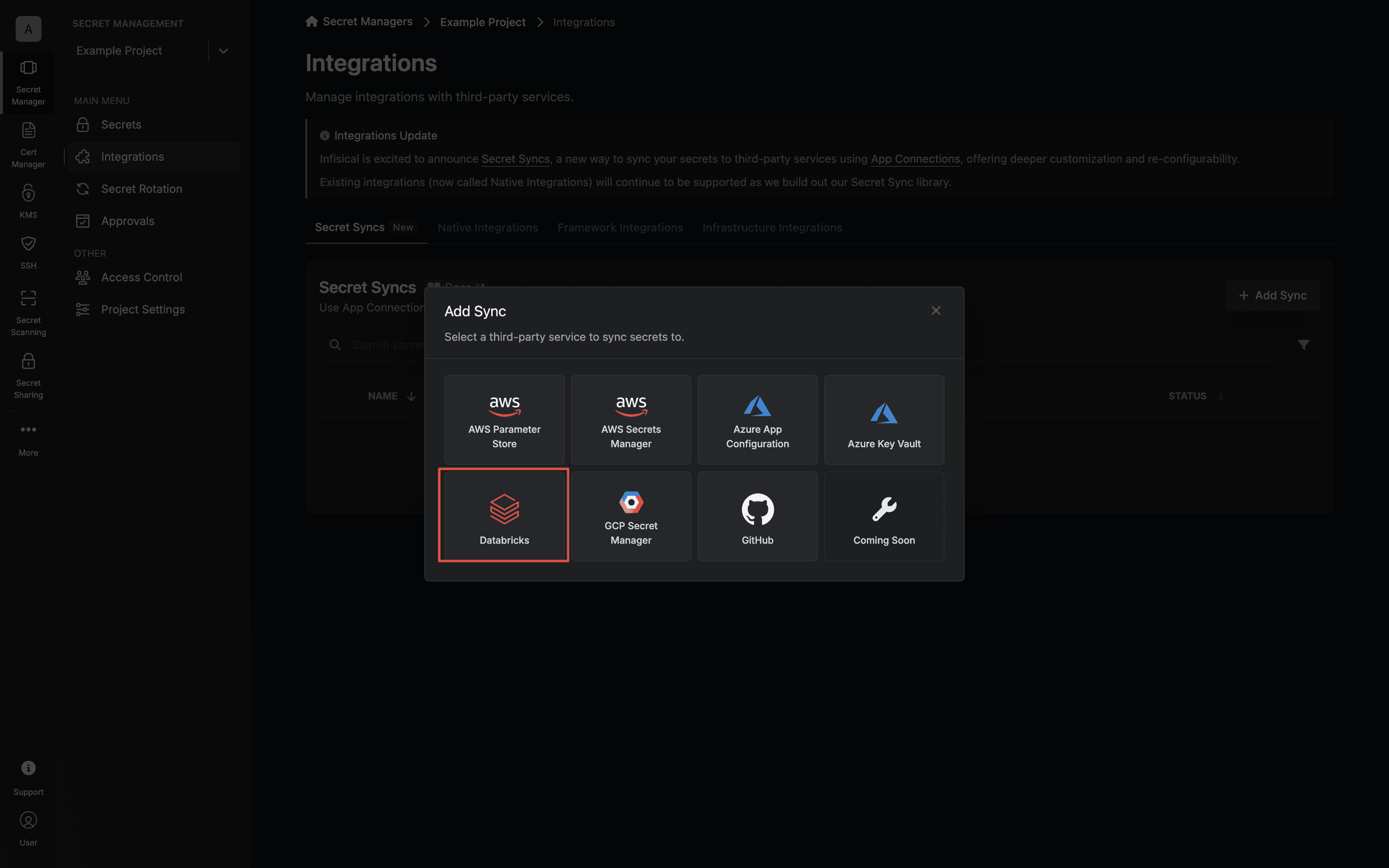Expand the Example Project selector dropdown
Image resolution: width=1389 pixels, height=868 pixels.
pos(223,51)
